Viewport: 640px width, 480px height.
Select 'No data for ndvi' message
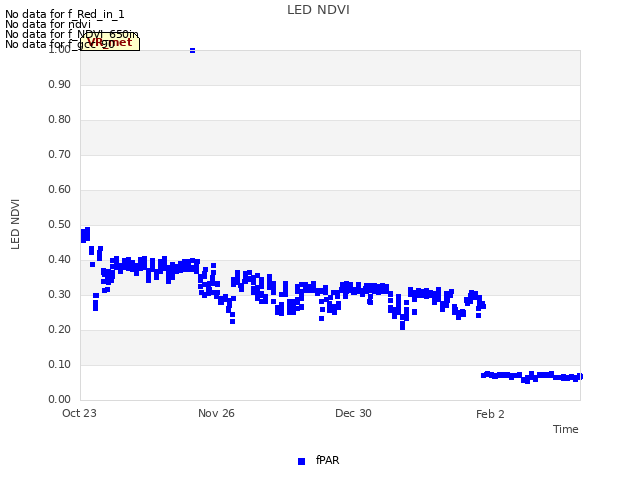coord(48,24)
